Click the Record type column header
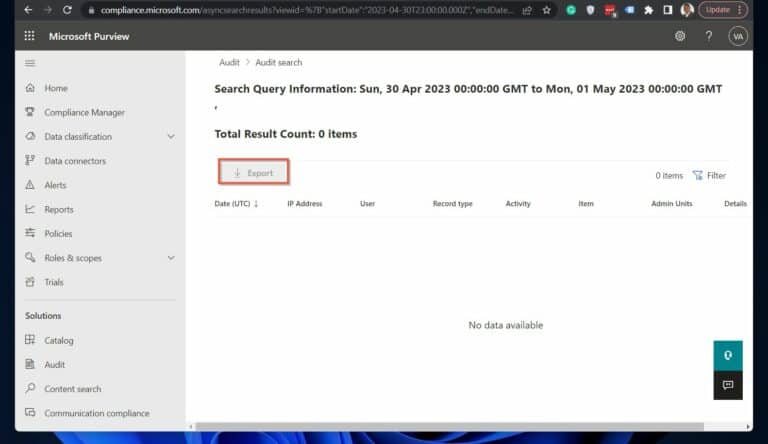The image size is (768, 444). click(x=453, y=204)
